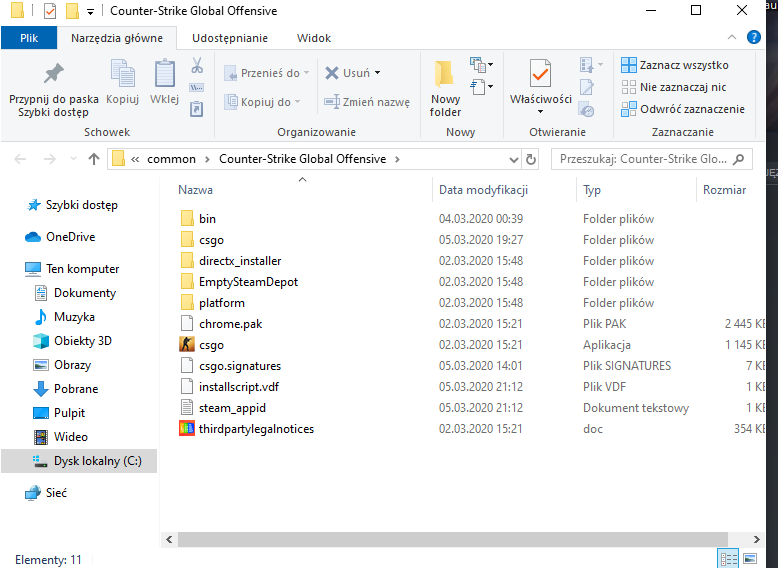Click Nie zaznaczaj nic
Screen dimensions: 778x568
click(674, 87)
